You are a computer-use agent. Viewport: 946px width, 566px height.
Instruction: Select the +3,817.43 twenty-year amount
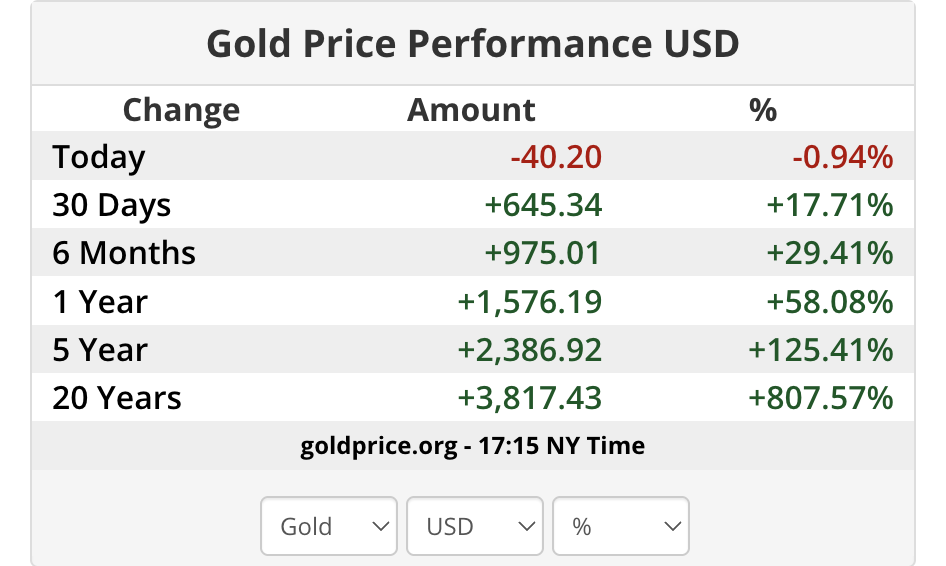[x=530, y=398]
